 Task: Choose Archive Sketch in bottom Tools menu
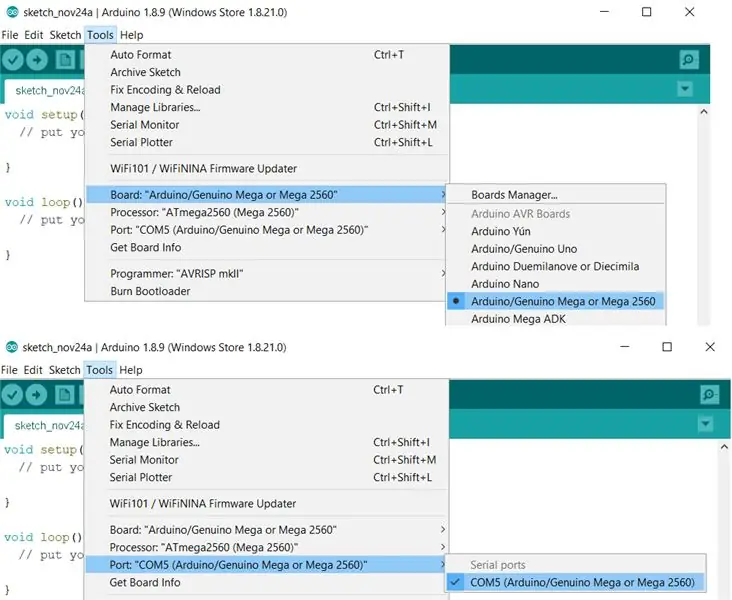[267, 407]
